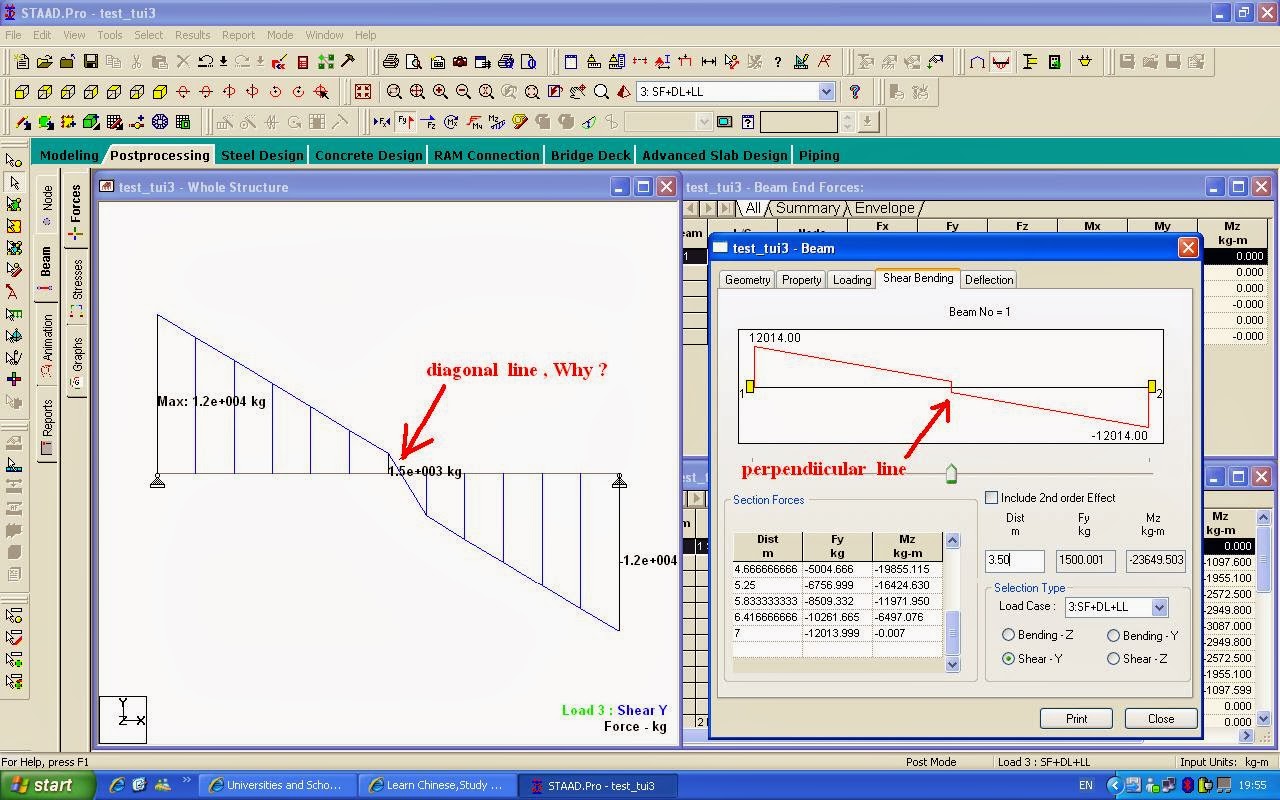Select the Stresses sub-page tab
Viewport: 1280px width, 800px height.
click(x=77, y=286)
